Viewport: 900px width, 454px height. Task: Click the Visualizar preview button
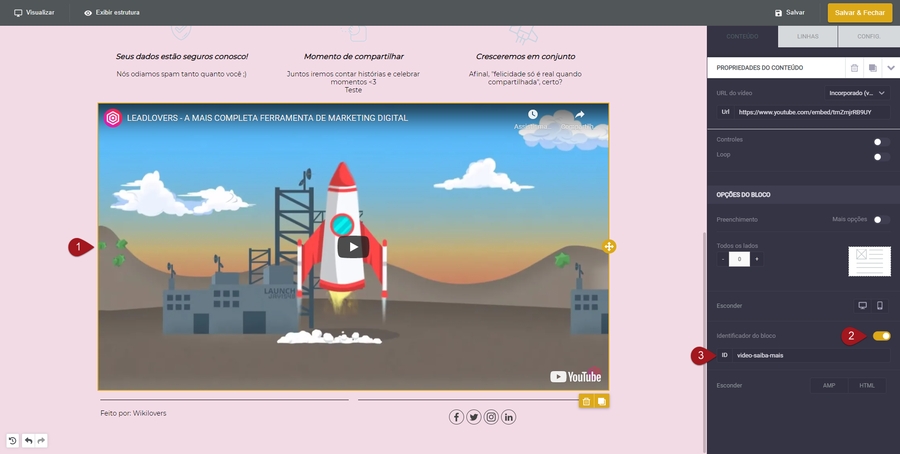34,13
